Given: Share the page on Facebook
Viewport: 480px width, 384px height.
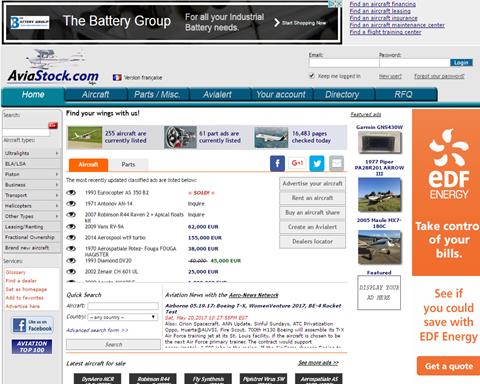Looking at the screenshot, I should coord(277,164).
